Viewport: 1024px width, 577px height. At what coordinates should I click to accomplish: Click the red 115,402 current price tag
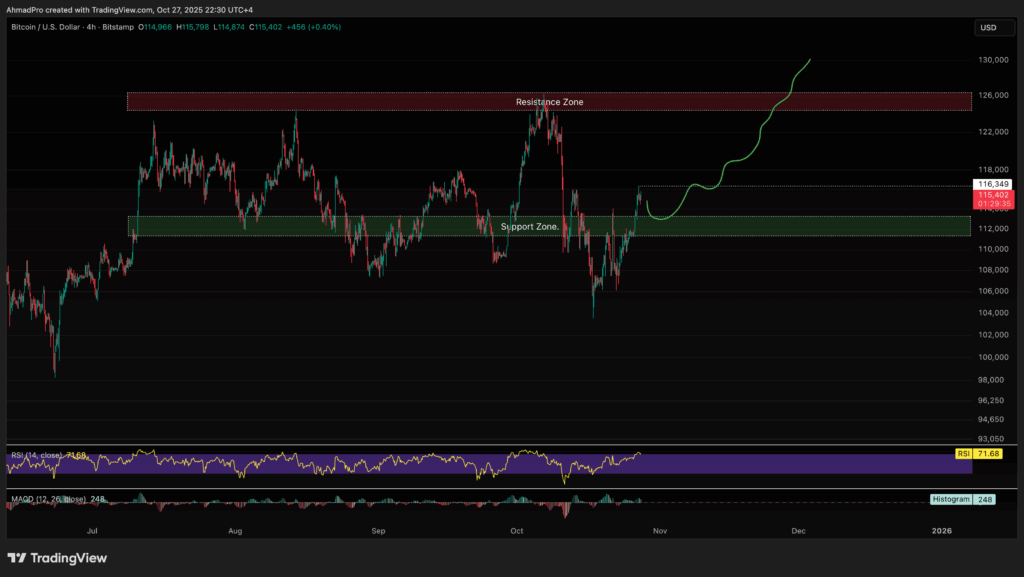pyautogui.click(x=995, y=195)
